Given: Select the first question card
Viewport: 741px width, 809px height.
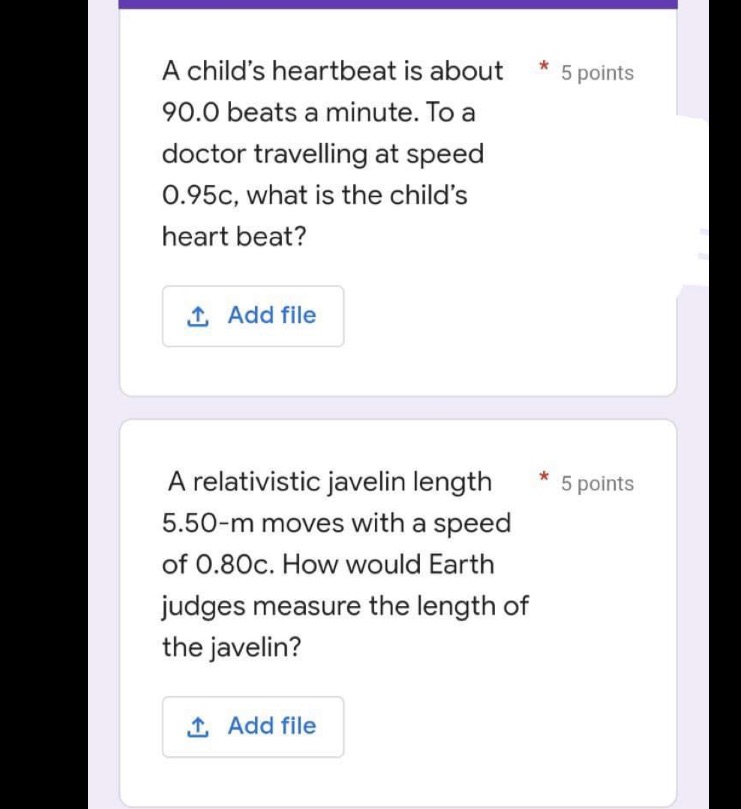Looking at the screenshot, I should (400, 200).
